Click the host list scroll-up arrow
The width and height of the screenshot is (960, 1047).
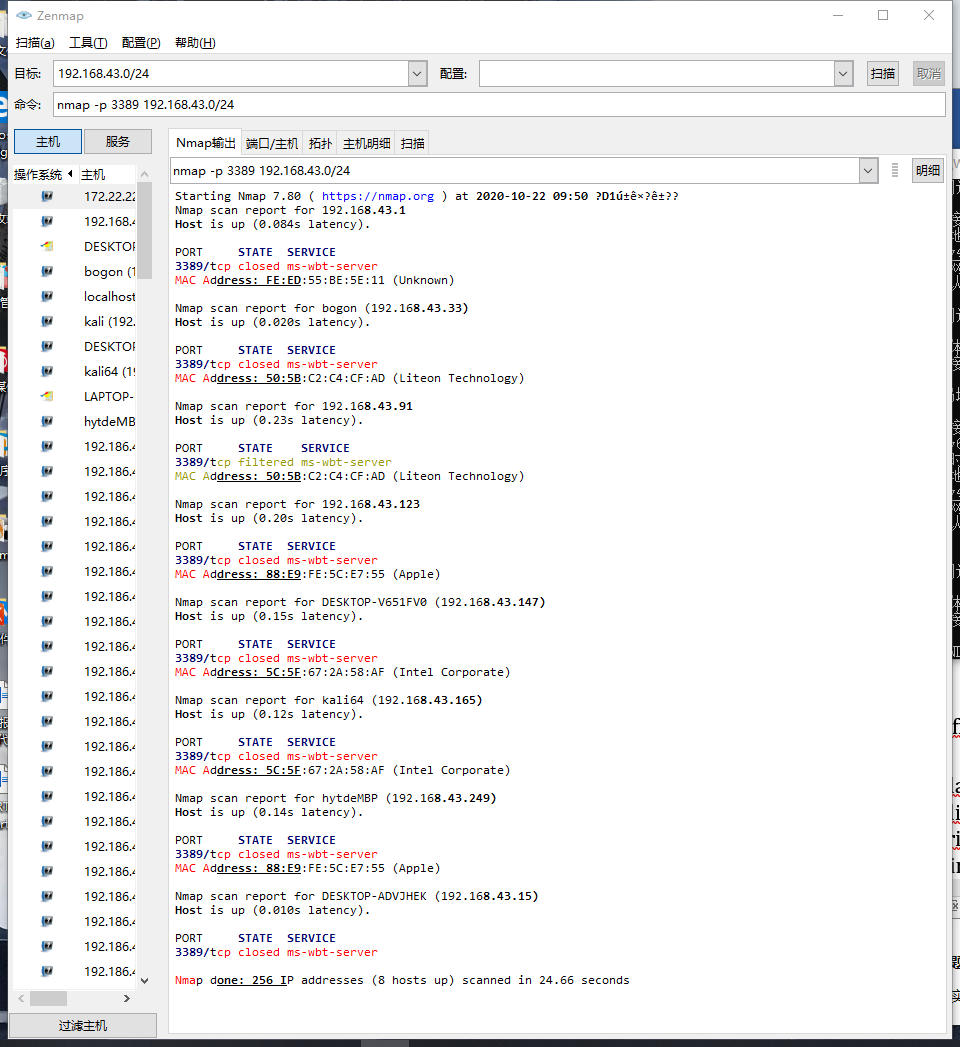144,174
